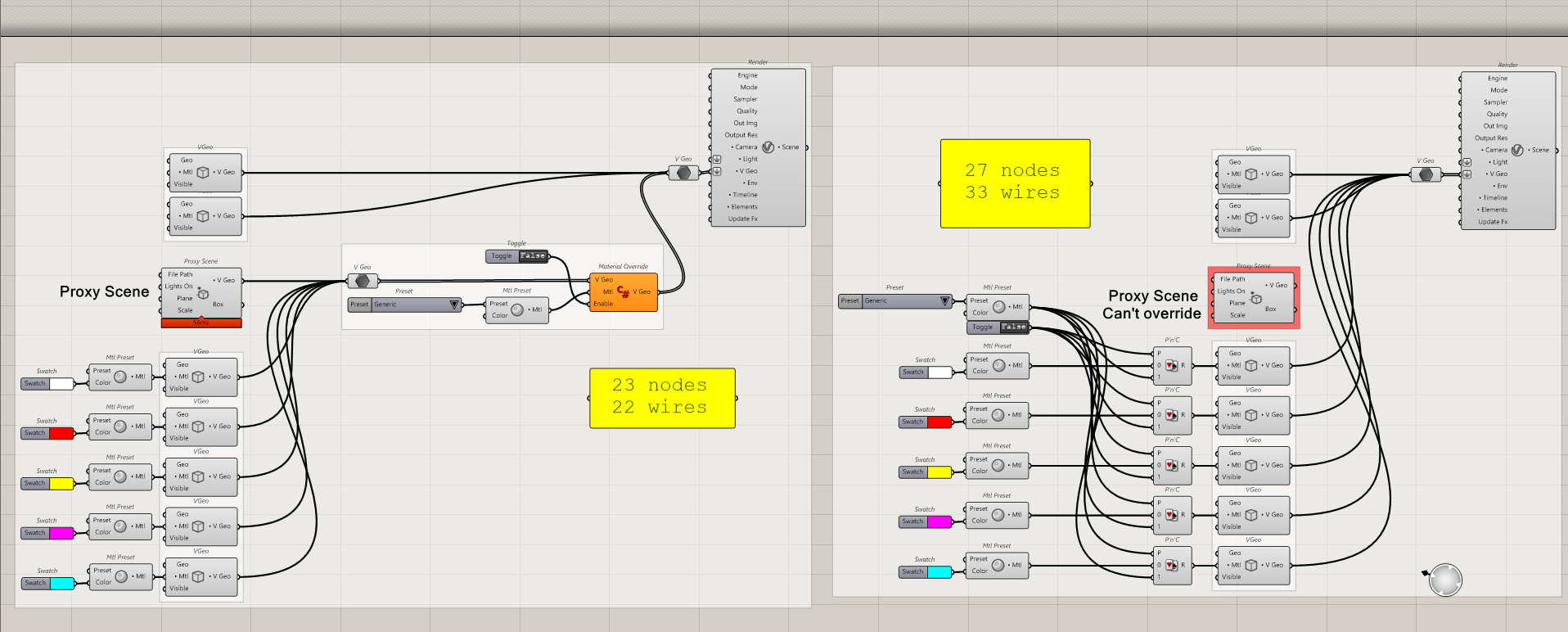Click the 'Box' output on the 56ms Proxy Scene
The height and width of the screenshot is (632, 1568).
pyautogui.click(x=218, y=305)
